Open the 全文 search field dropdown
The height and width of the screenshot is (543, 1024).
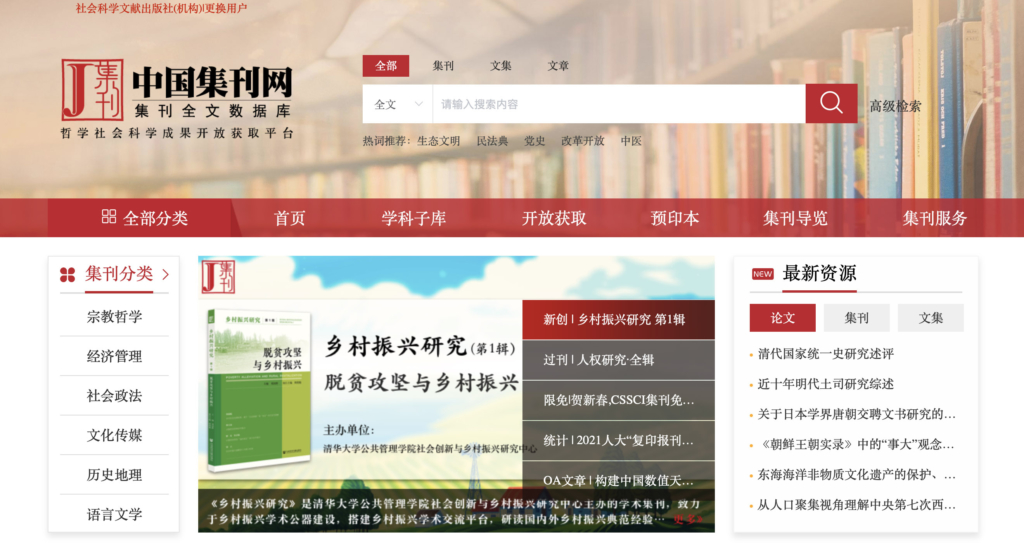398,104
